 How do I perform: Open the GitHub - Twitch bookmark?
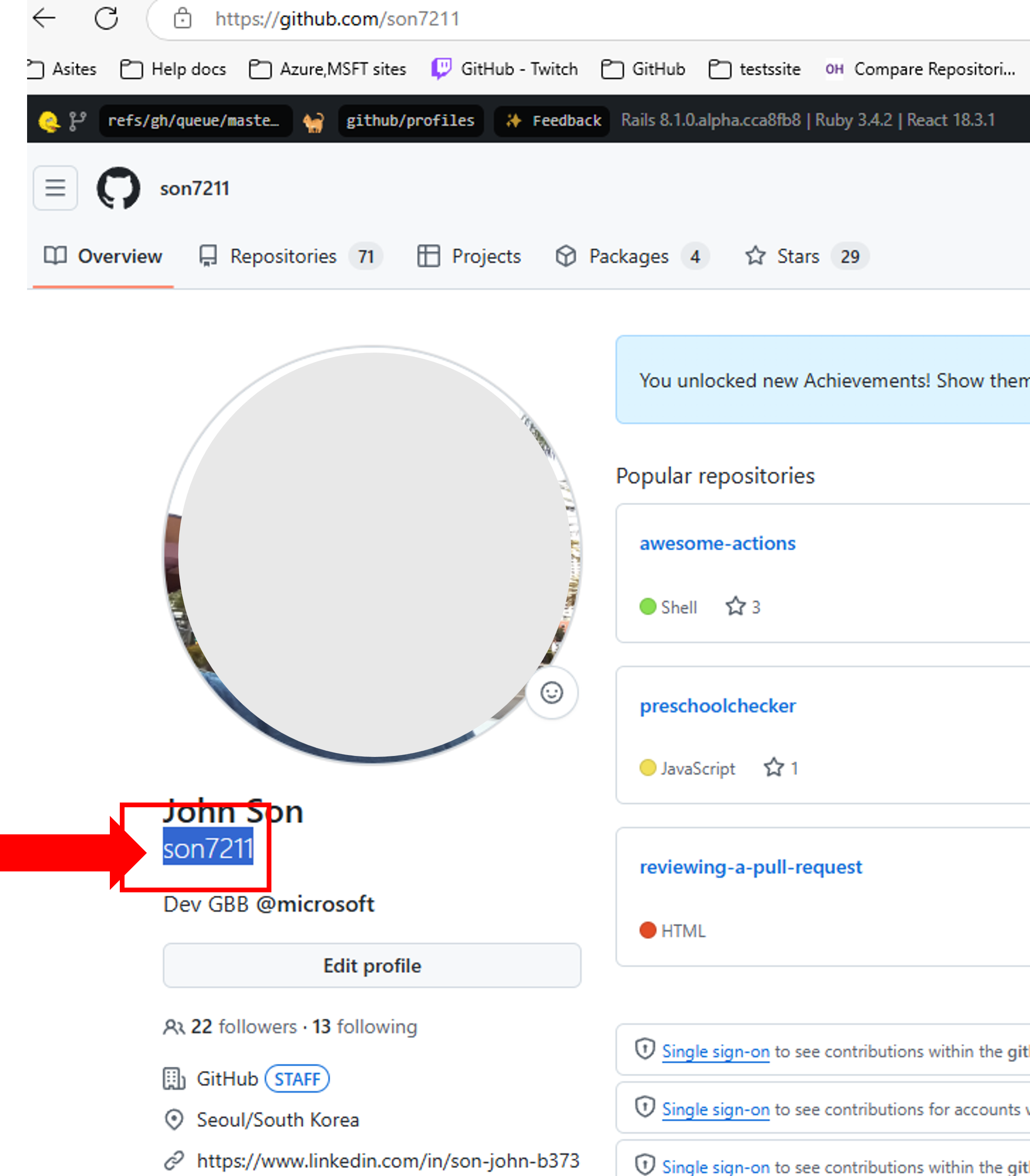point(505,69)
